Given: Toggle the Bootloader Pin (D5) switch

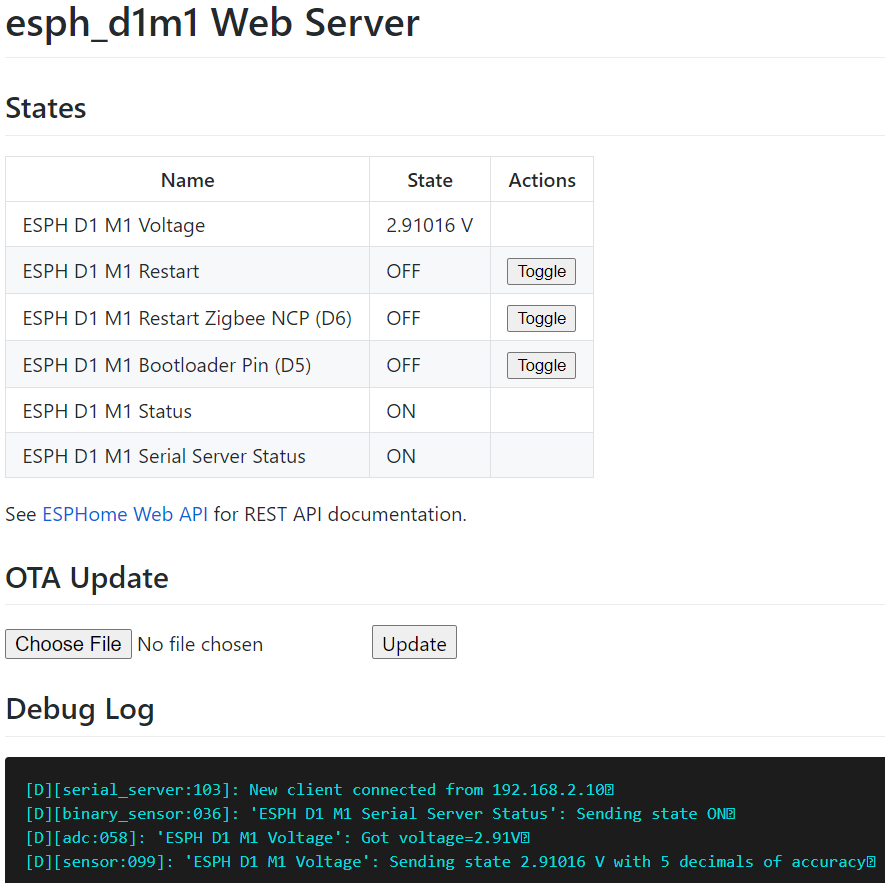Looking at the screenshot, I should pos(540,365).
